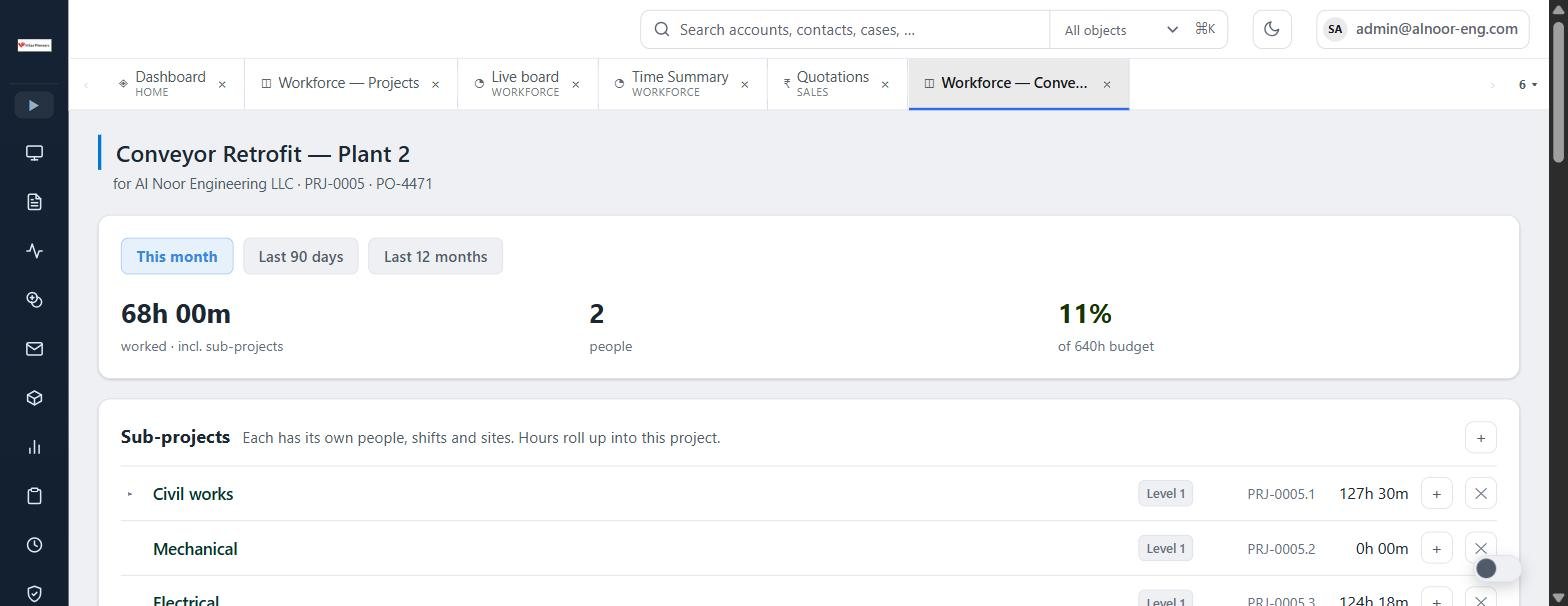Viewport: 1568px width, 606px height.
Task: Click the 68h 00m worked total
Action: pyautogui.click(x=176, y=314)
